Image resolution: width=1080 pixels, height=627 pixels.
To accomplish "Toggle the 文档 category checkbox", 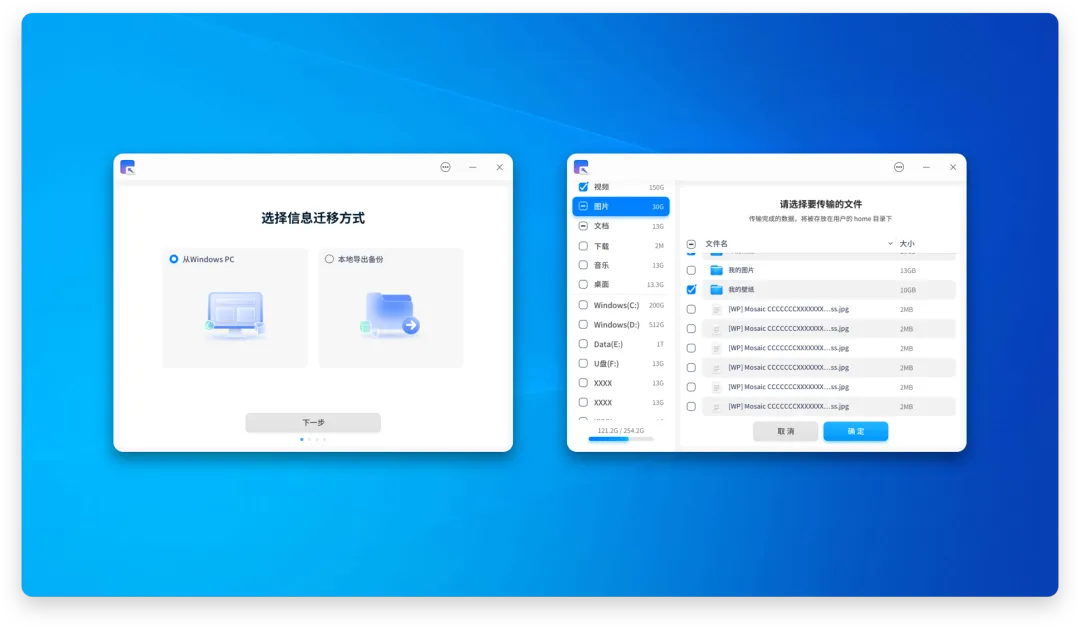I will tap(583, 226).
